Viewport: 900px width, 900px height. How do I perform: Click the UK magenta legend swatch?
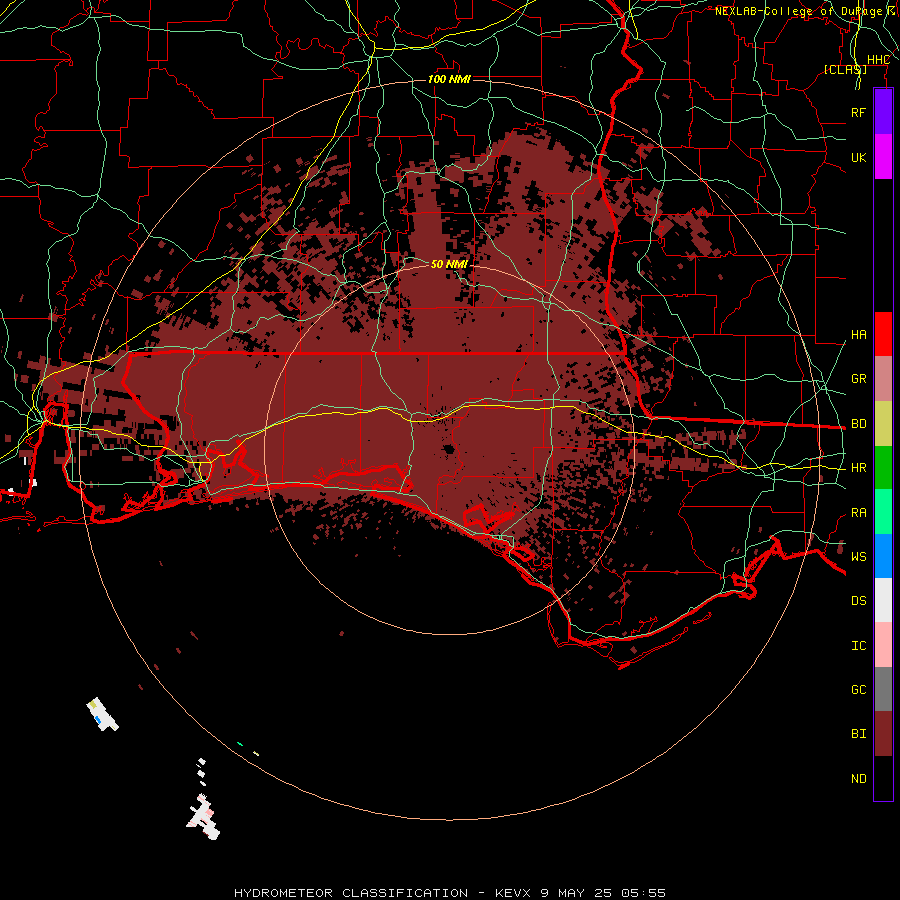pyautogui.click(x=883, y=157)
